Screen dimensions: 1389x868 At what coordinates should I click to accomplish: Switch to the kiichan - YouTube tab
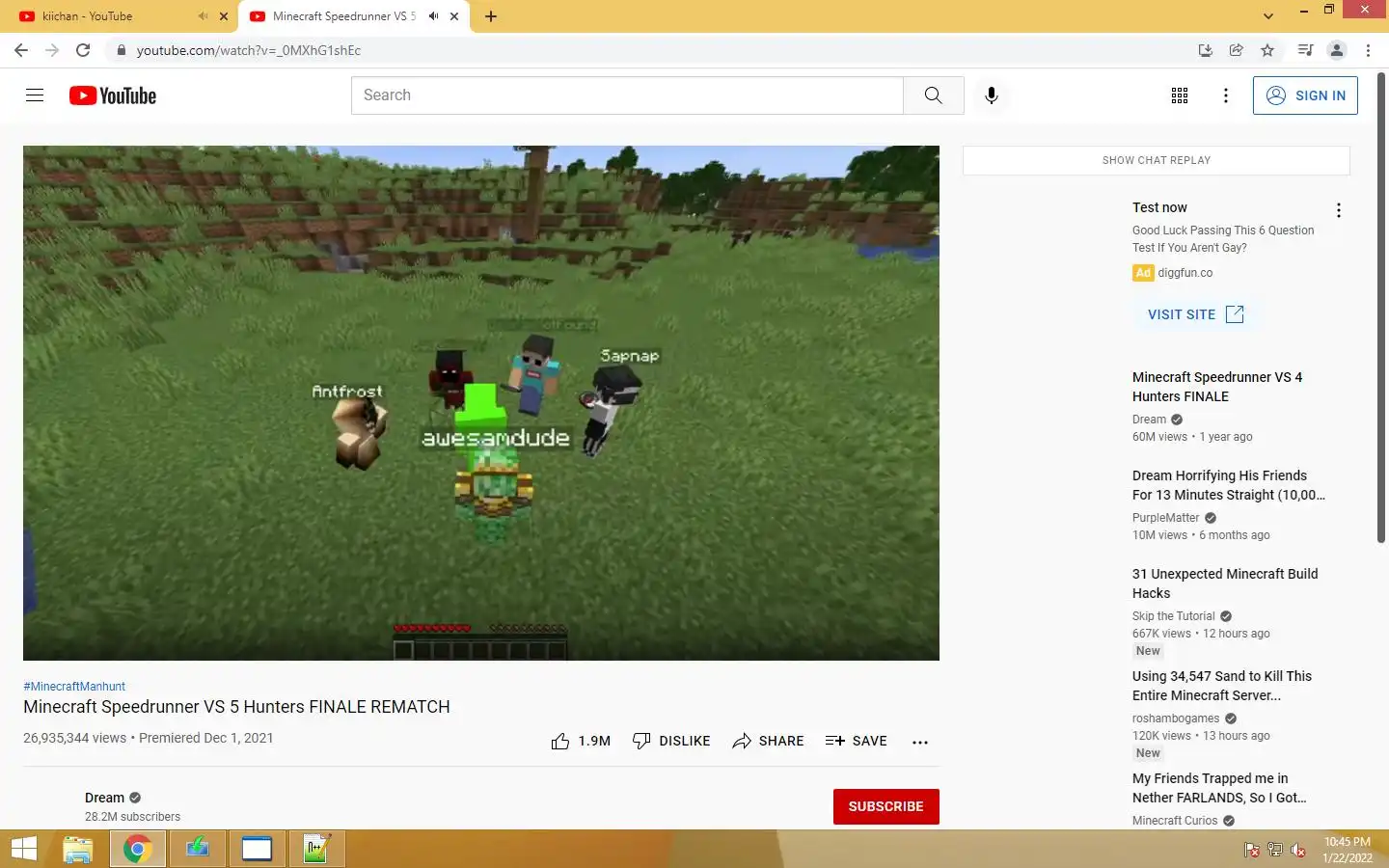pos(122,16)
